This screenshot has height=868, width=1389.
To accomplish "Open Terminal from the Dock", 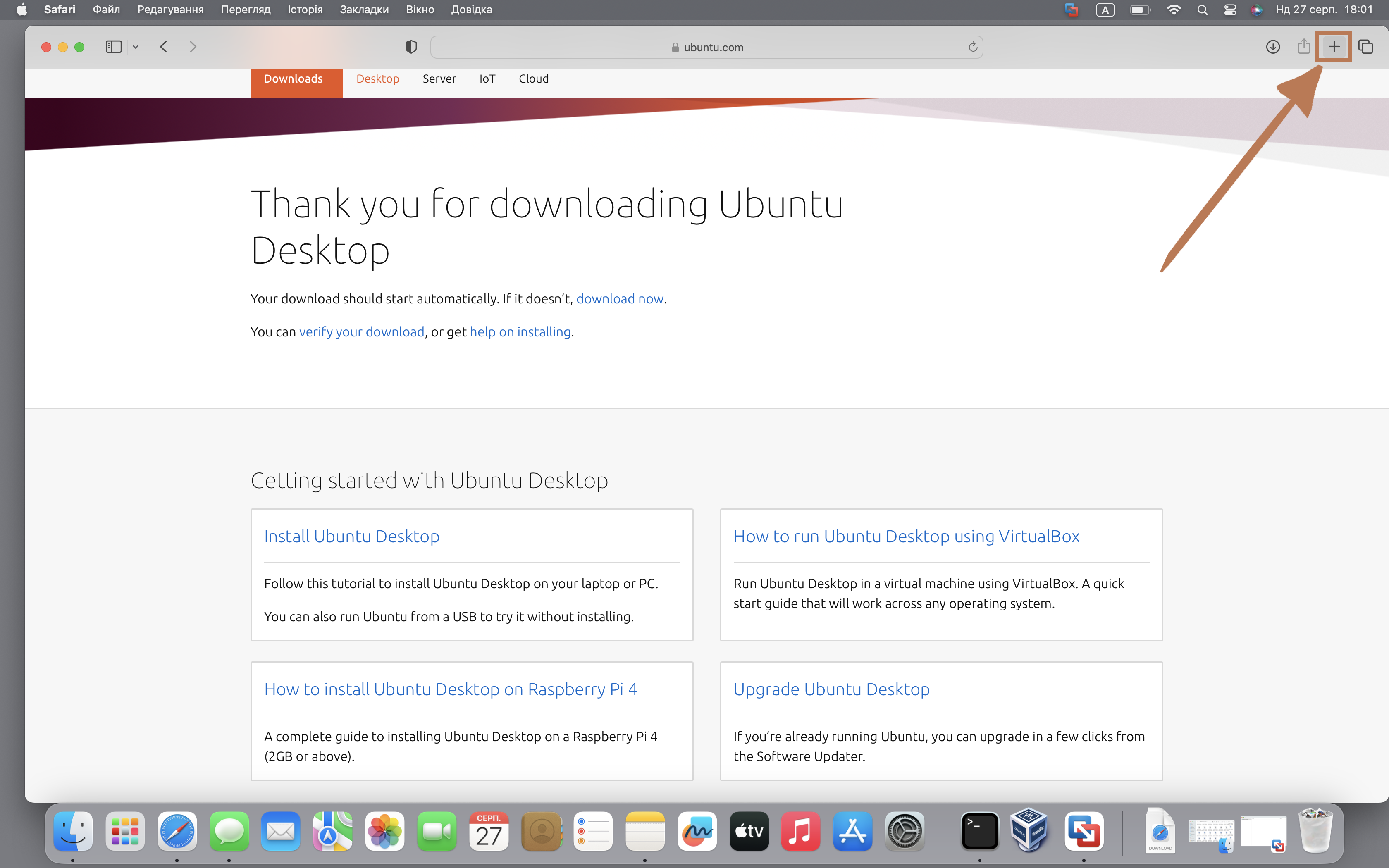I will pyautogui.click(x=979, y=831).
